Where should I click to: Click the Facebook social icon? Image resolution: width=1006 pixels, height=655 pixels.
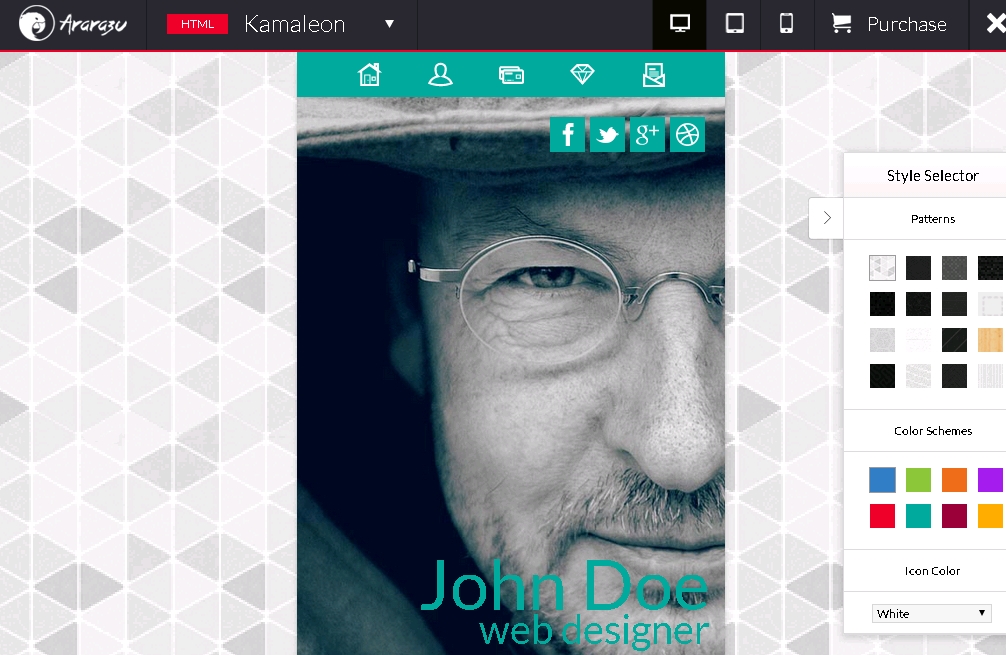567,134
